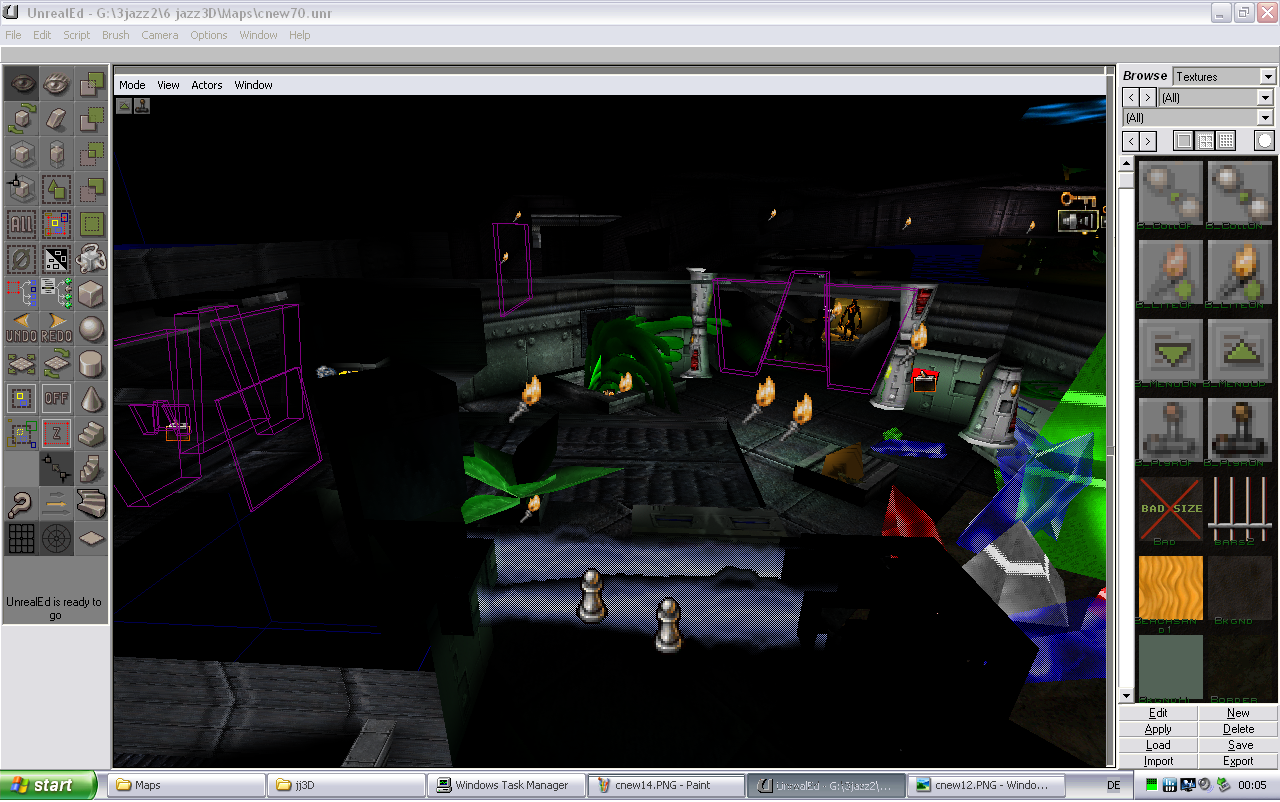Open the Windows Start menu
Screen dimensions: 1280x802
pyautogui.click(x=49, y=785)
